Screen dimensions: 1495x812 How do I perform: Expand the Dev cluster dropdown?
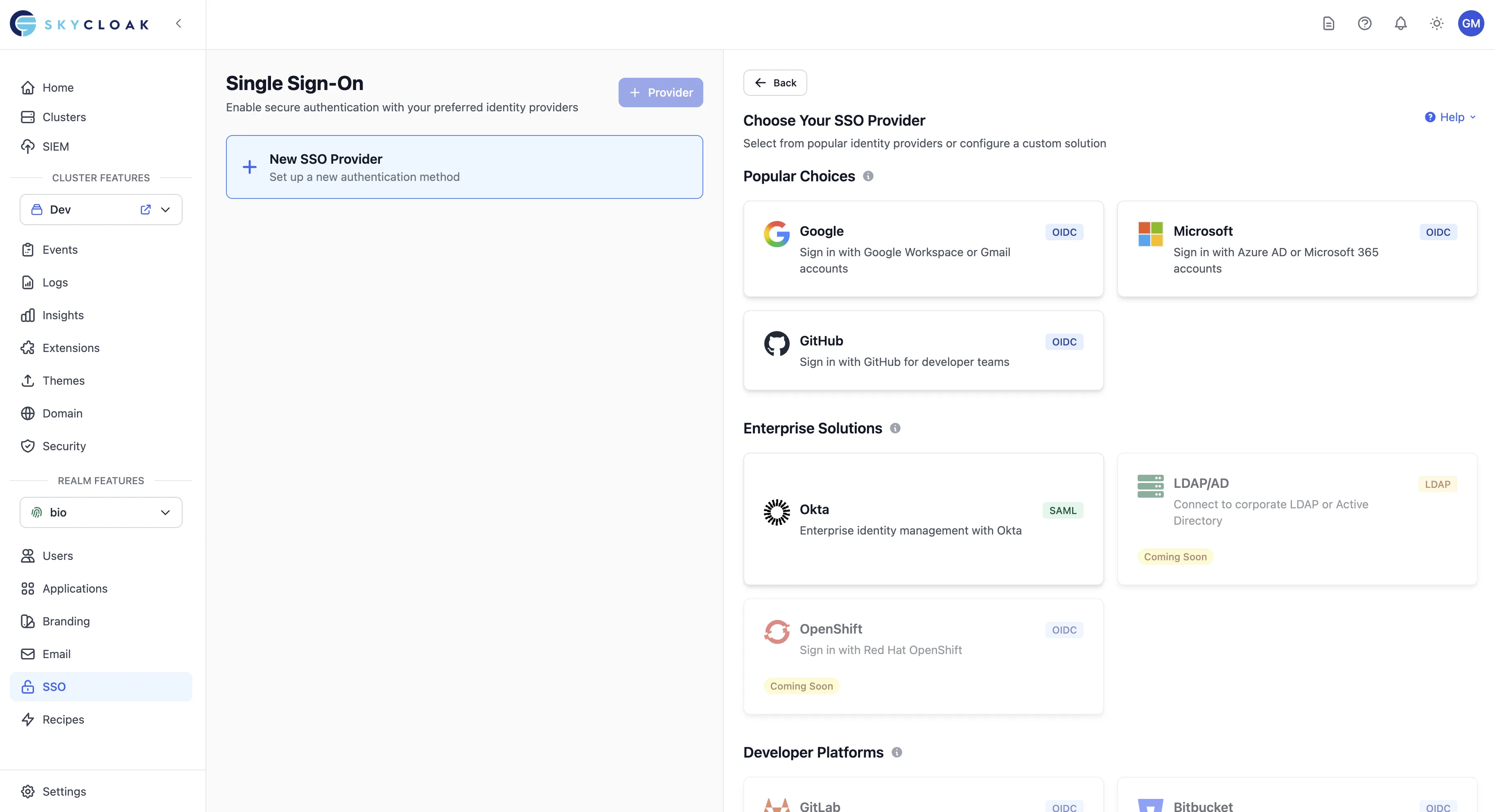(166, 210)
